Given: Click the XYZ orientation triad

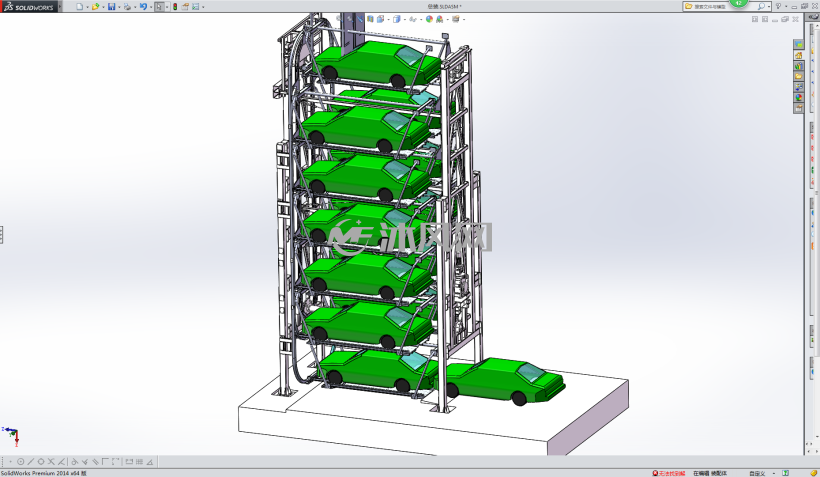Looking at the screenshot, I should [12, 436].
